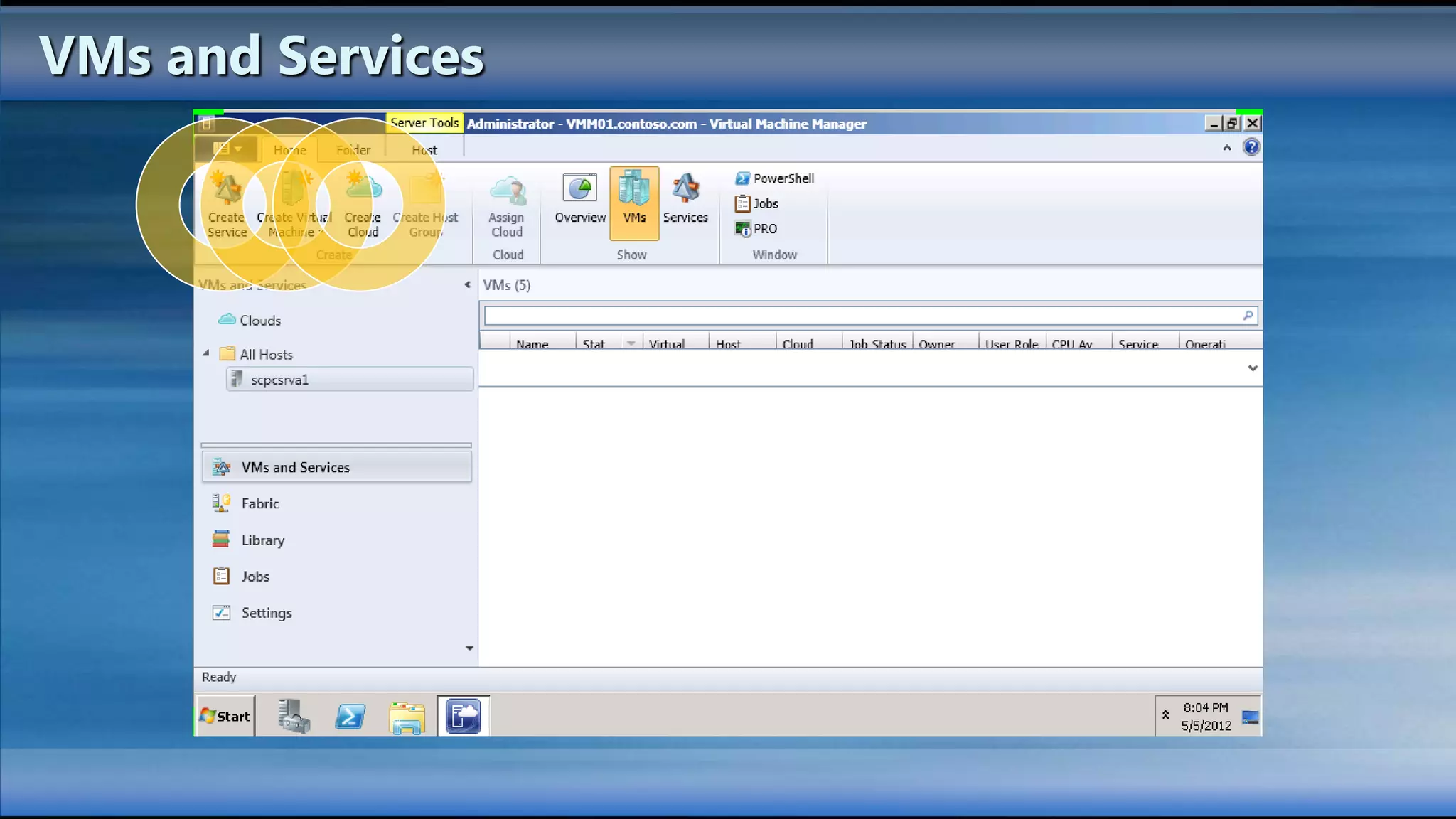1456x819 pixels.
Task: Sort by the User Role column header
Action: coord(1012,342)
